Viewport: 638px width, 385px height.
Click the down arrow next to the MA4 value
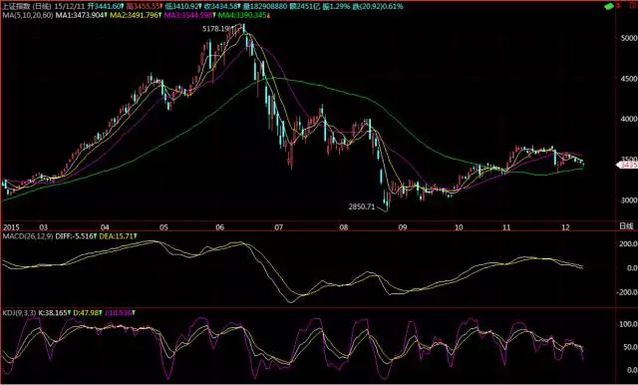(x=269, y=15)
